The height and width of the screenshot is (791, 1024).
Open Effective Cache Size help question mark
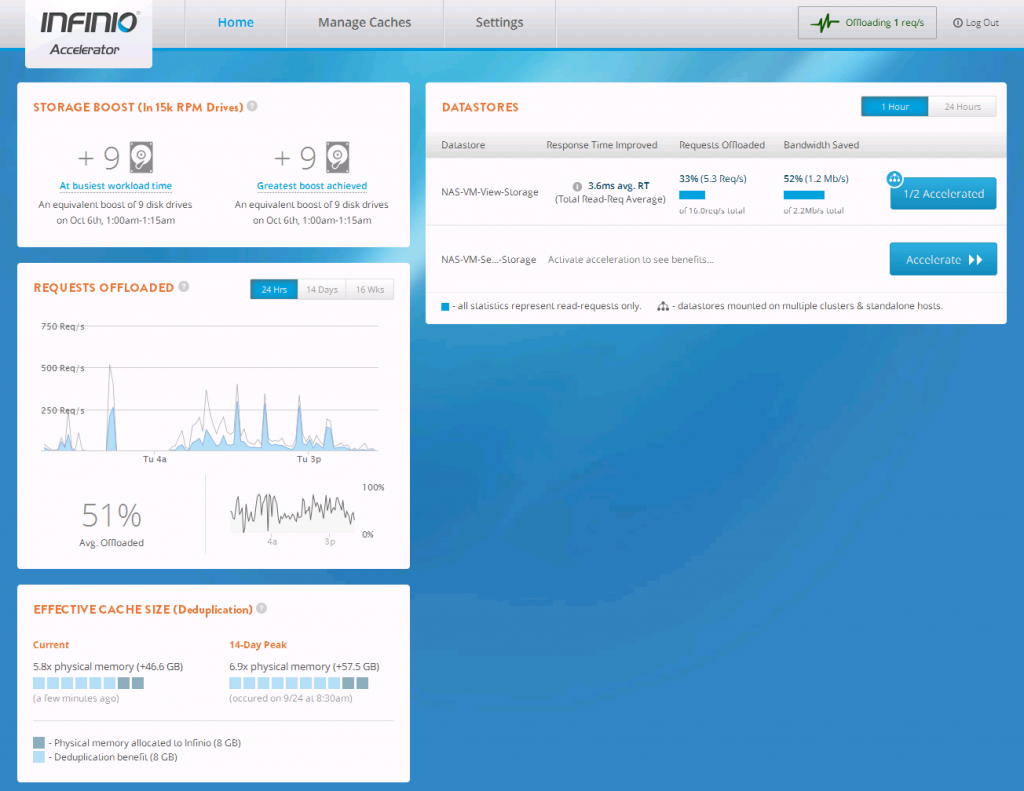[x=261, y=608]
